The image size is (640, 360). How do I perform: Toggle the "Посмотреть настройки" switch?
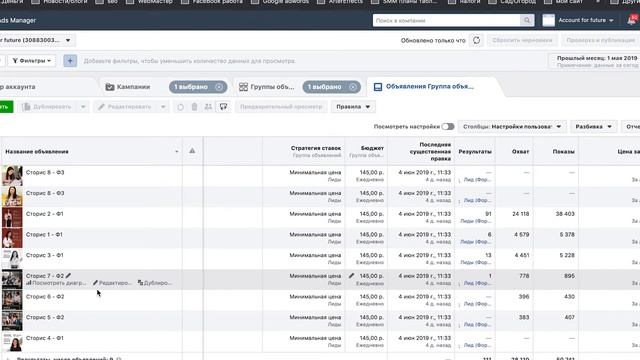coord(448,127)
